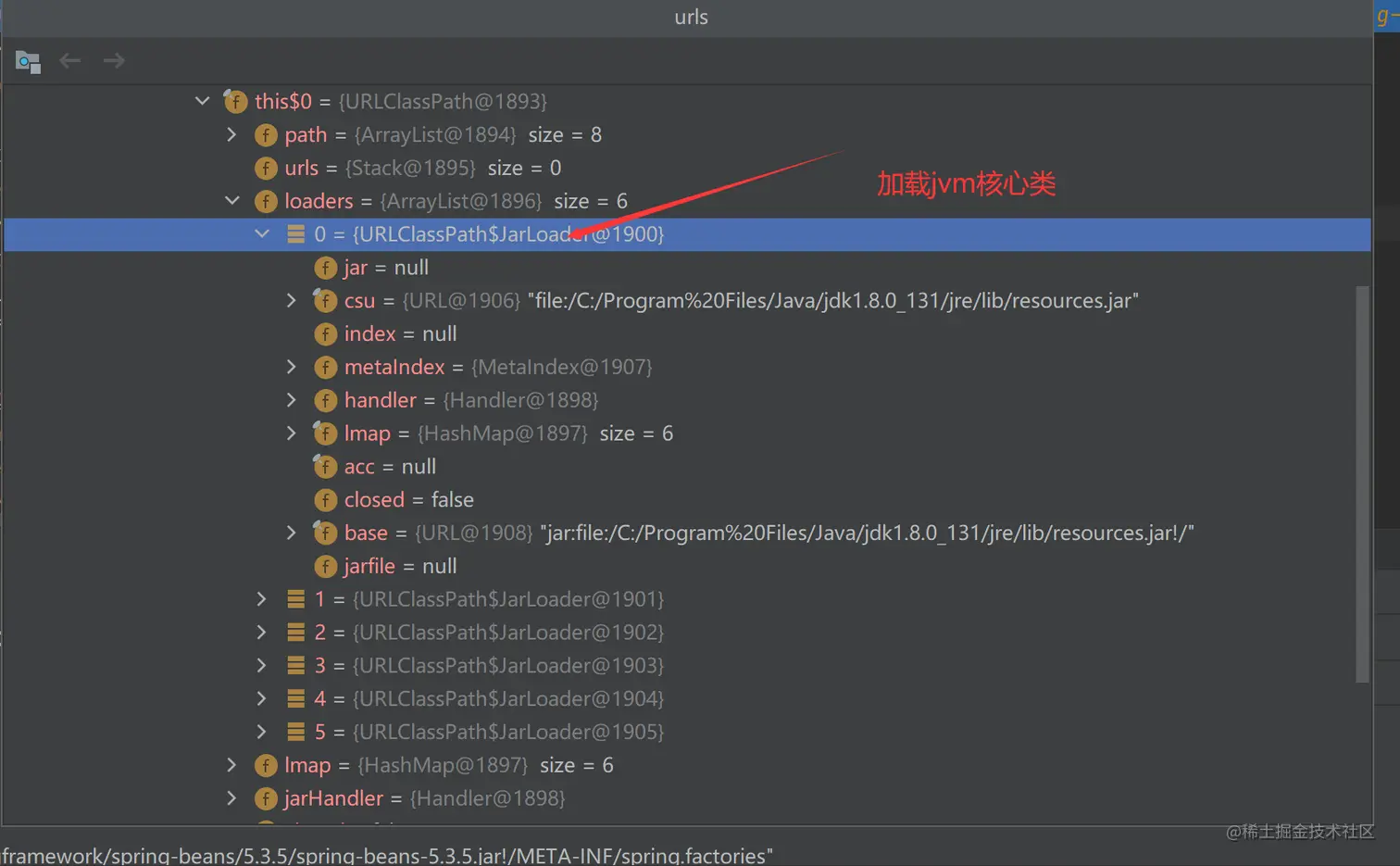Click field icon beside csu

[325, 300]
